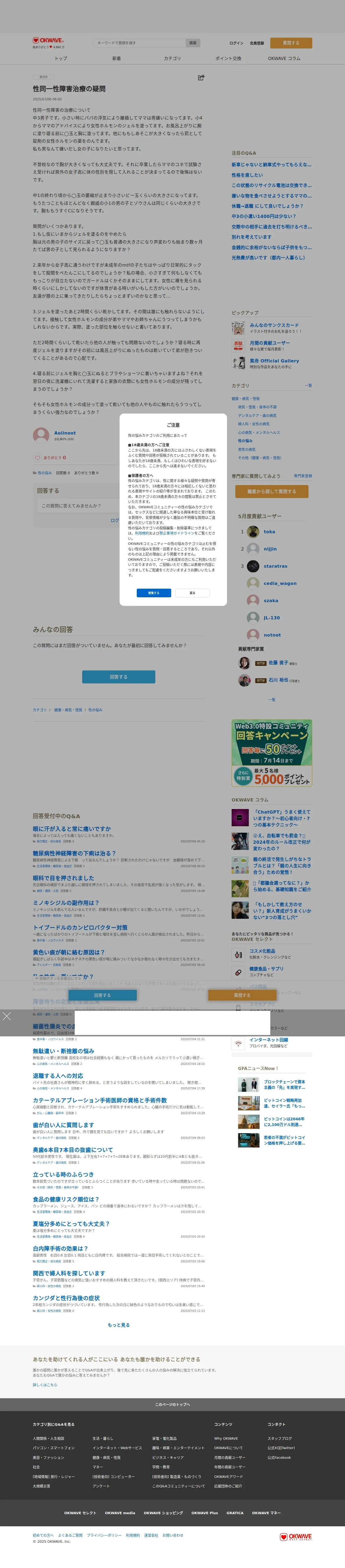This screenshot has width=345, height=1568.
Task: Open the 詳しくはこちら link
Action: pyautogui.click(x=45, y=1385)
